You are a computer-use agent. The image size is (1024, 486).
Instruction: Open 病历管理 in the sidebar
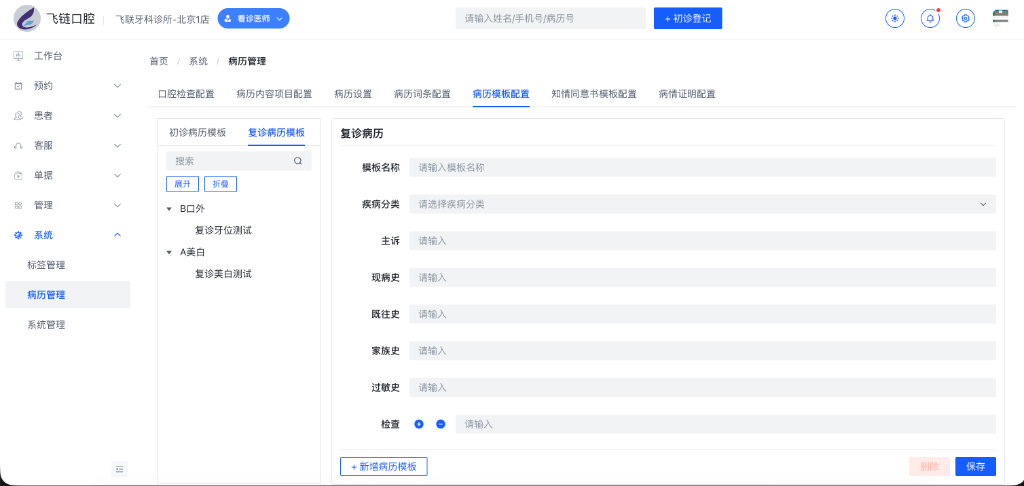pos(46,295)
